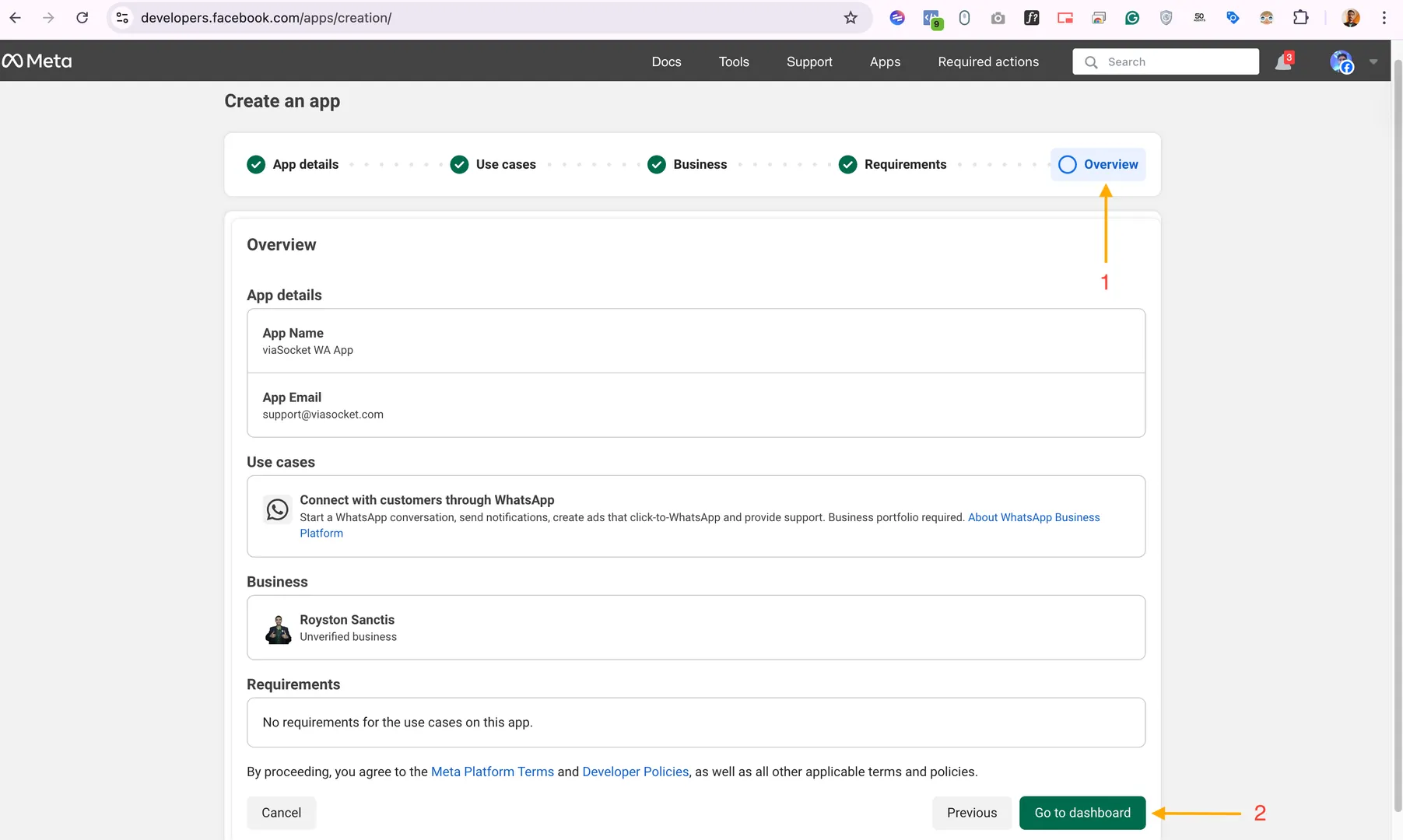This screenshot has height=840, width=1403.
Task: Open the 50 Agents extension icon
Action: click(x=1199, y=17)
